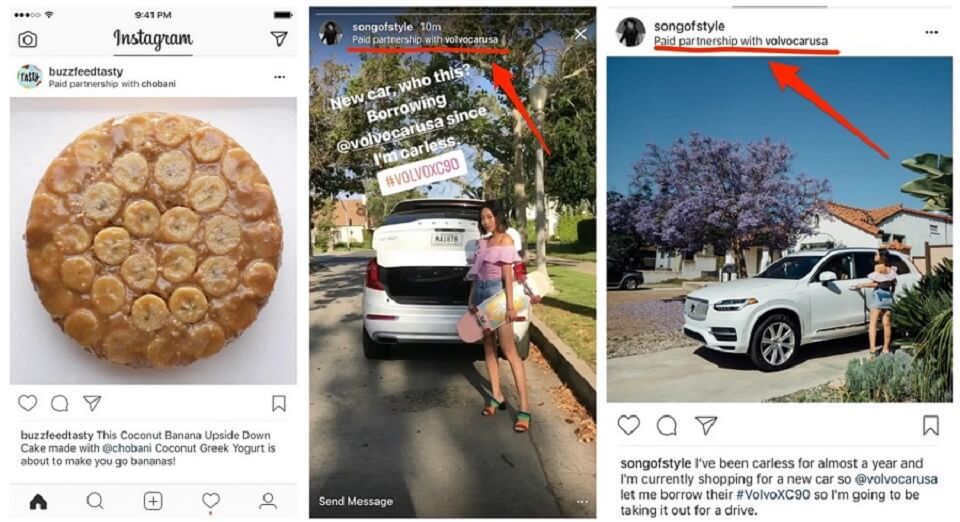Open profile tab in bottom navigation

pos(268,501)
